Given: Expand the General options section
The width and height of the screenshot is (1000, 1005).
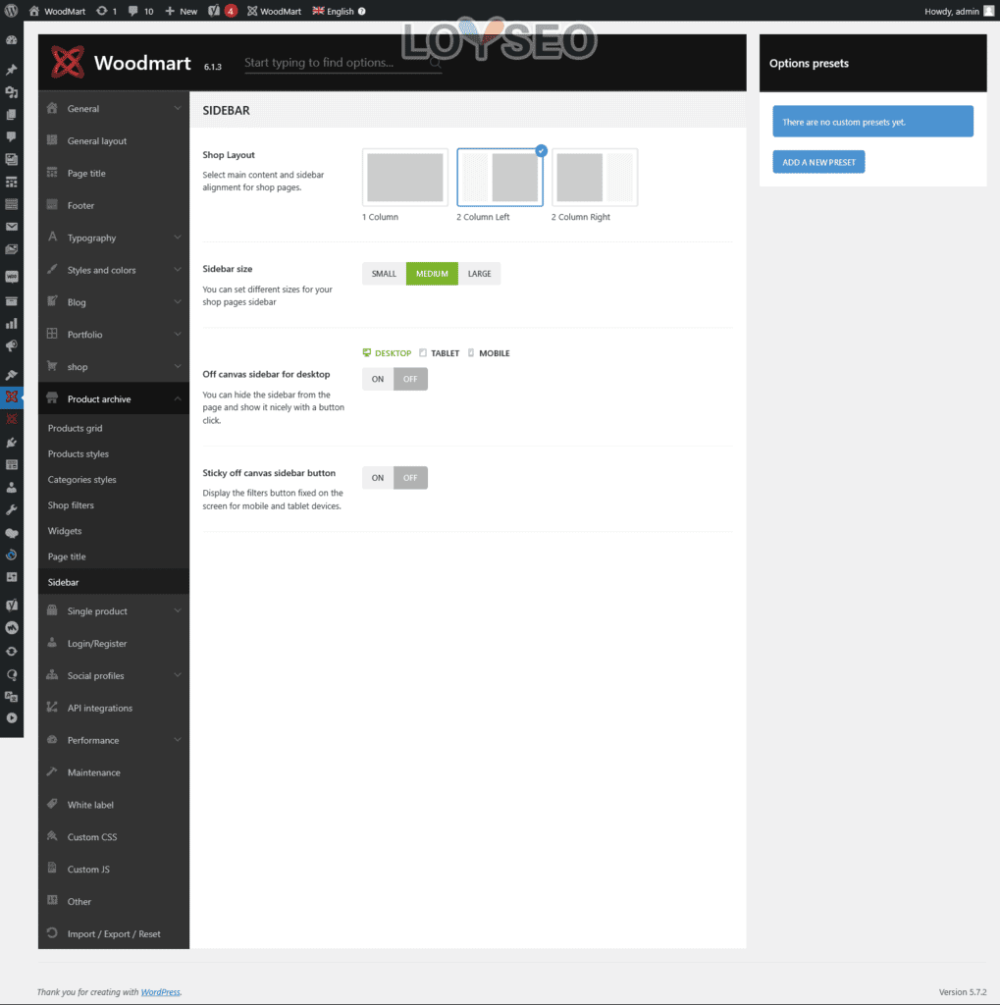Looking at the screenshot, I should pyautogui.click(x=113, y=108).
